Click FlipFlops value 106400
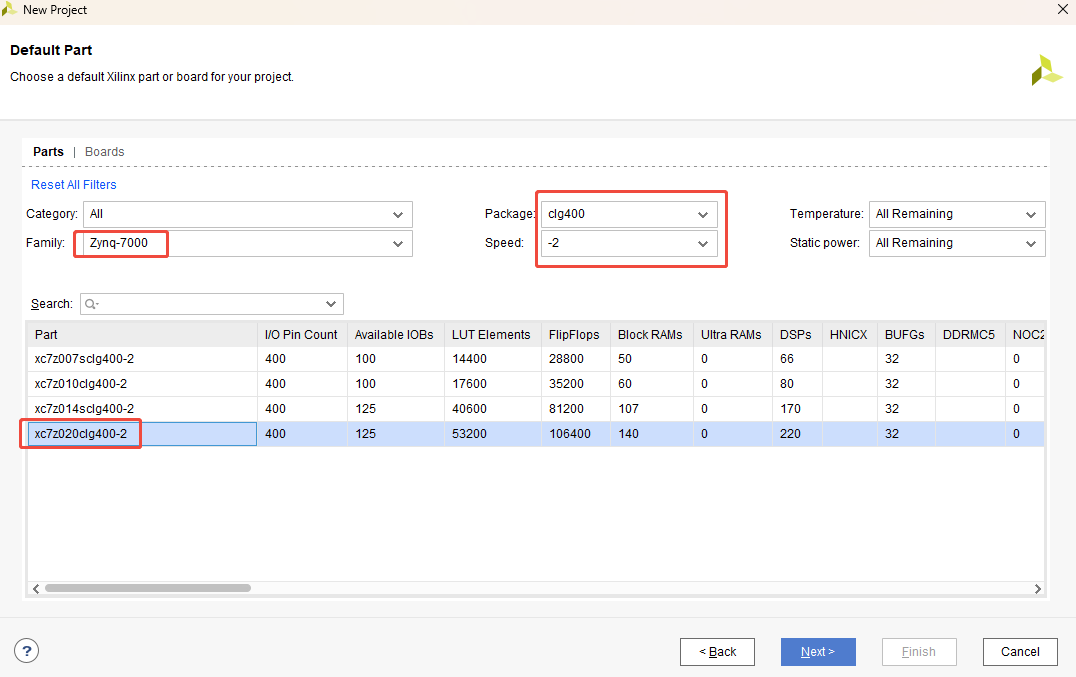This screenshot has height=677, width=1076. click(570, 433)
